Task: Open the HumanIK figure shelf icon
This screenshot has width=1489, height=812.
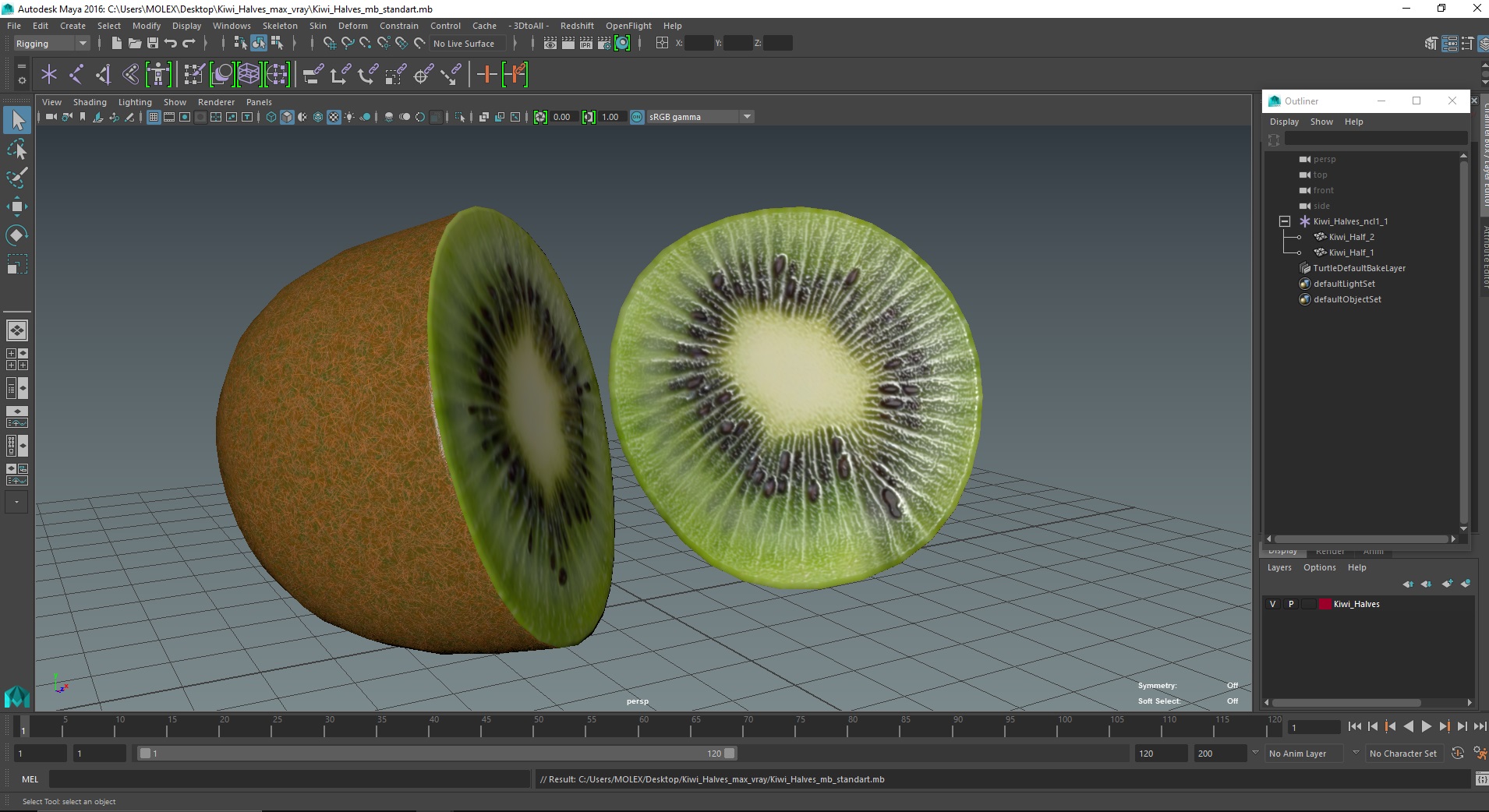Action: point(158,75)
